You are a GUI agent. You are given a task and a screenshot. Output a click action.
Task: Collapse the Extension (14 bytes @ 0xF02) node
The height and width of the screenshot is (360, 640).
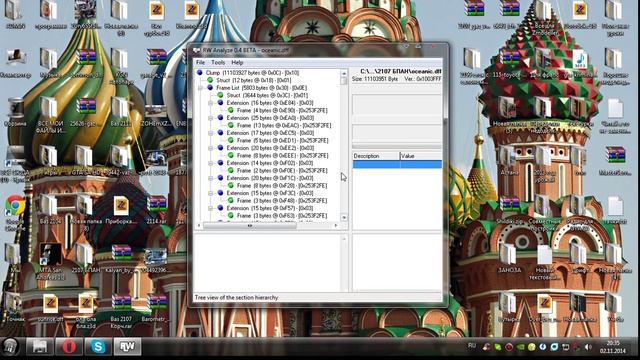pyautogui.click(x=211, y=163)
